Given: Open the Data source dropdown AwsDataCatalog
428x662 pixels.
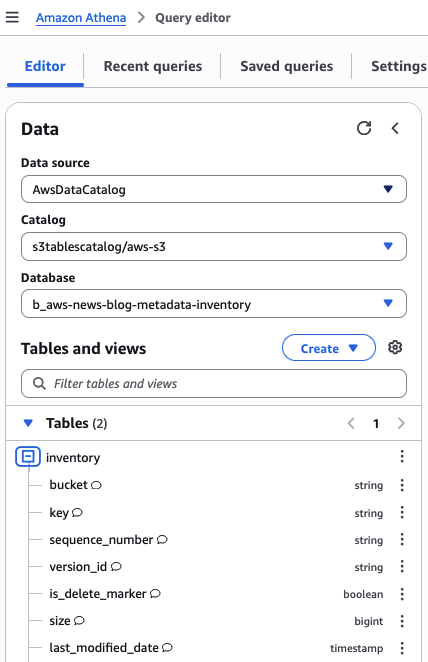Looking at the screenshot, I should tap(214, 189).
